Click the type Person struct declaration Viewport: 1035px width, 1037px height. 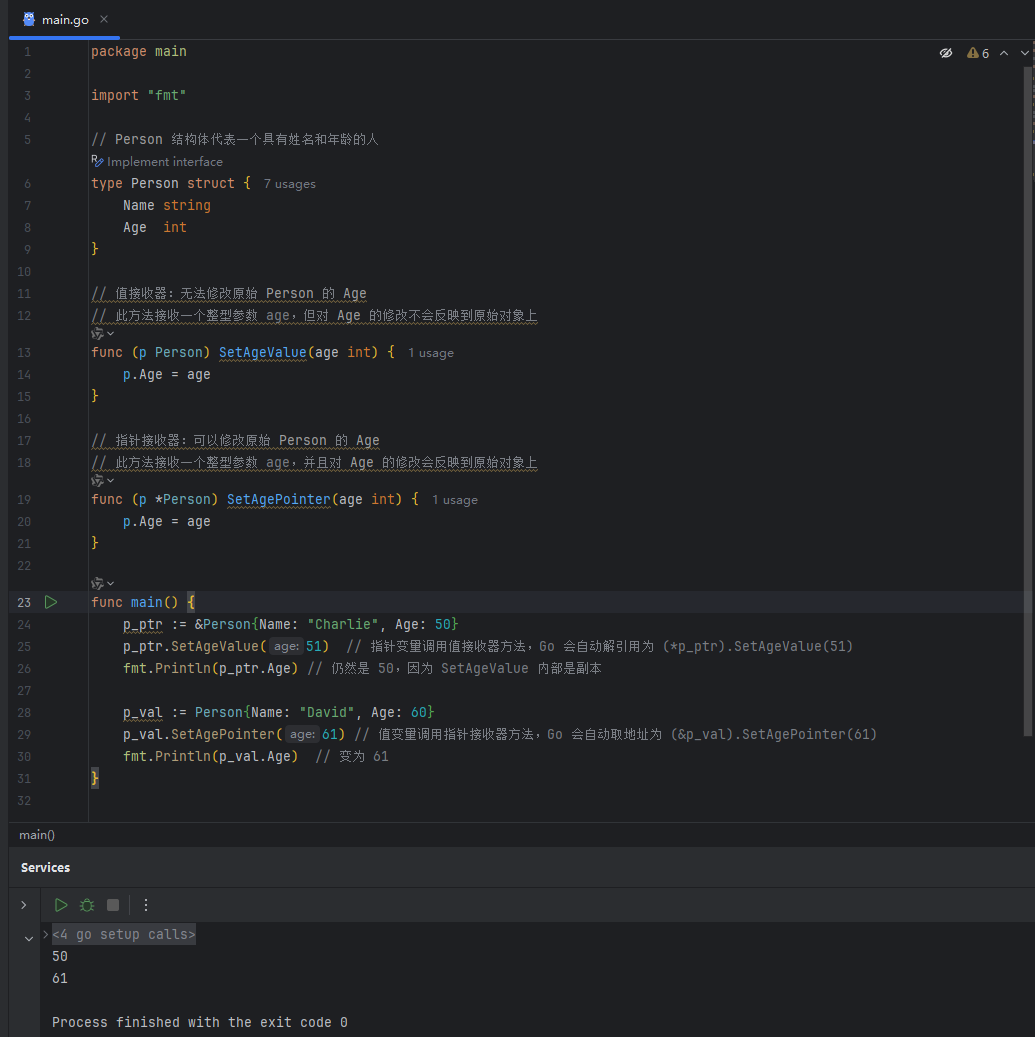(171, 183)
